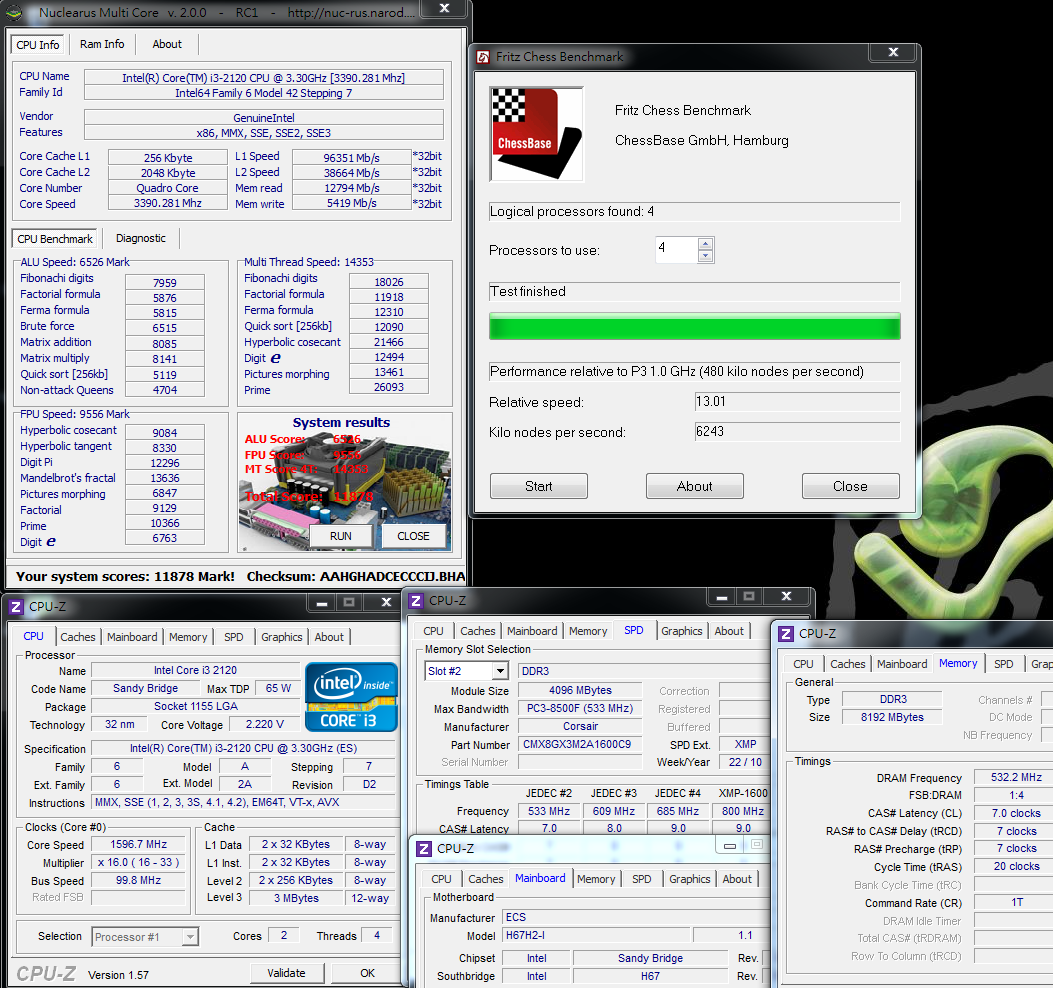
Task: Open Memory tab in CPU-Z processor window
Action: 188,637
